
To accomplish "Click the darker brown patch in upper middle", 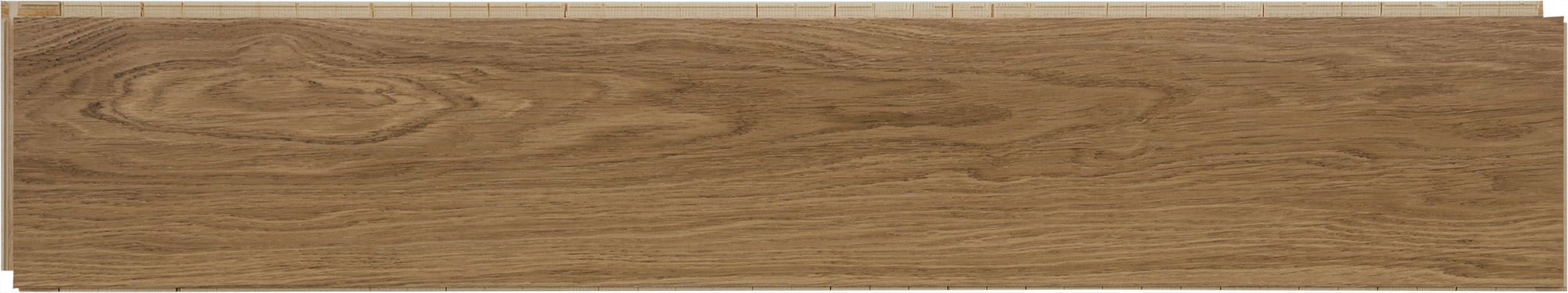I will pyautogui.click(x=917, y=118).
